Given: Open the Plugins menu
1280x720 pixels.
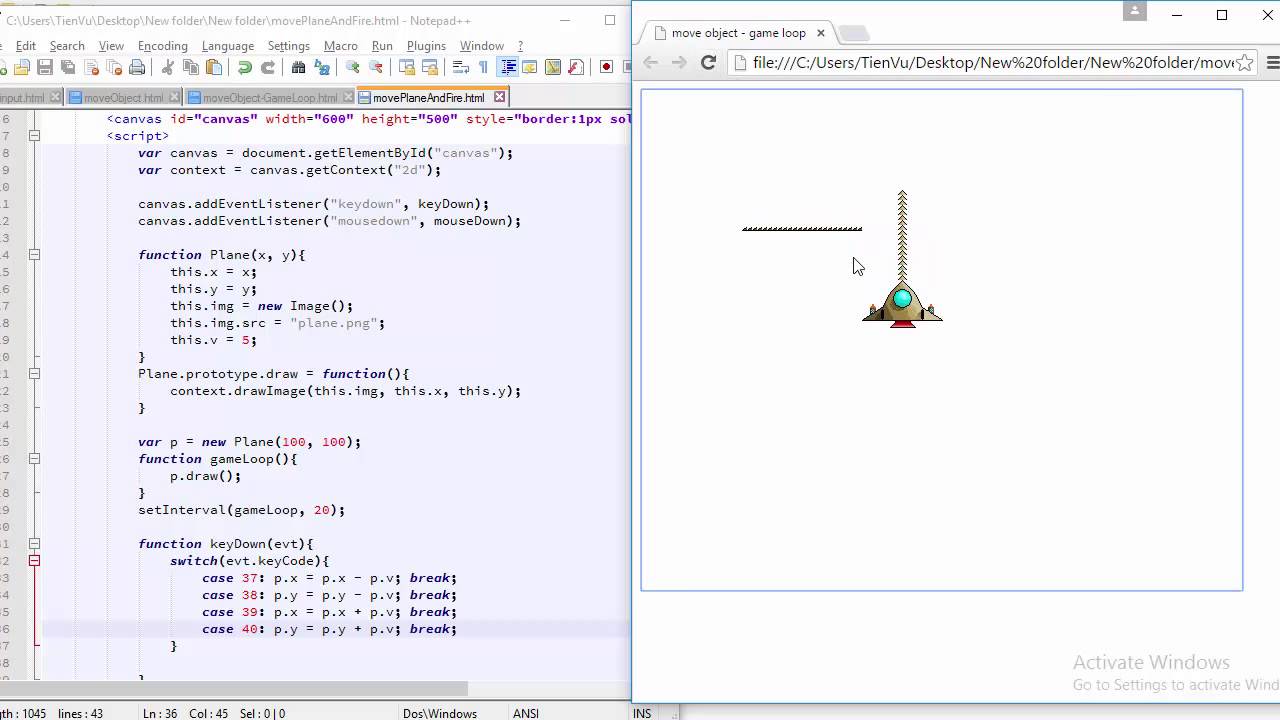Looking at the screenshot, I should pos(426,46).
